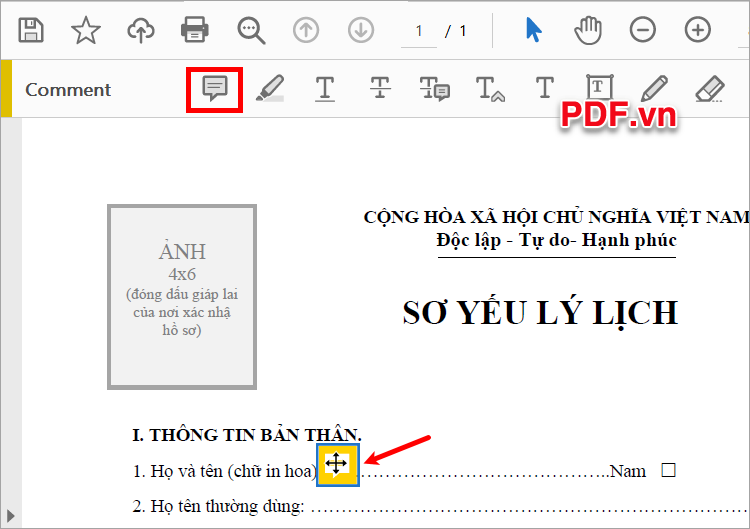750x529 pixels.
Task: Zoom out with the minus circle
Action: (642, 30)
